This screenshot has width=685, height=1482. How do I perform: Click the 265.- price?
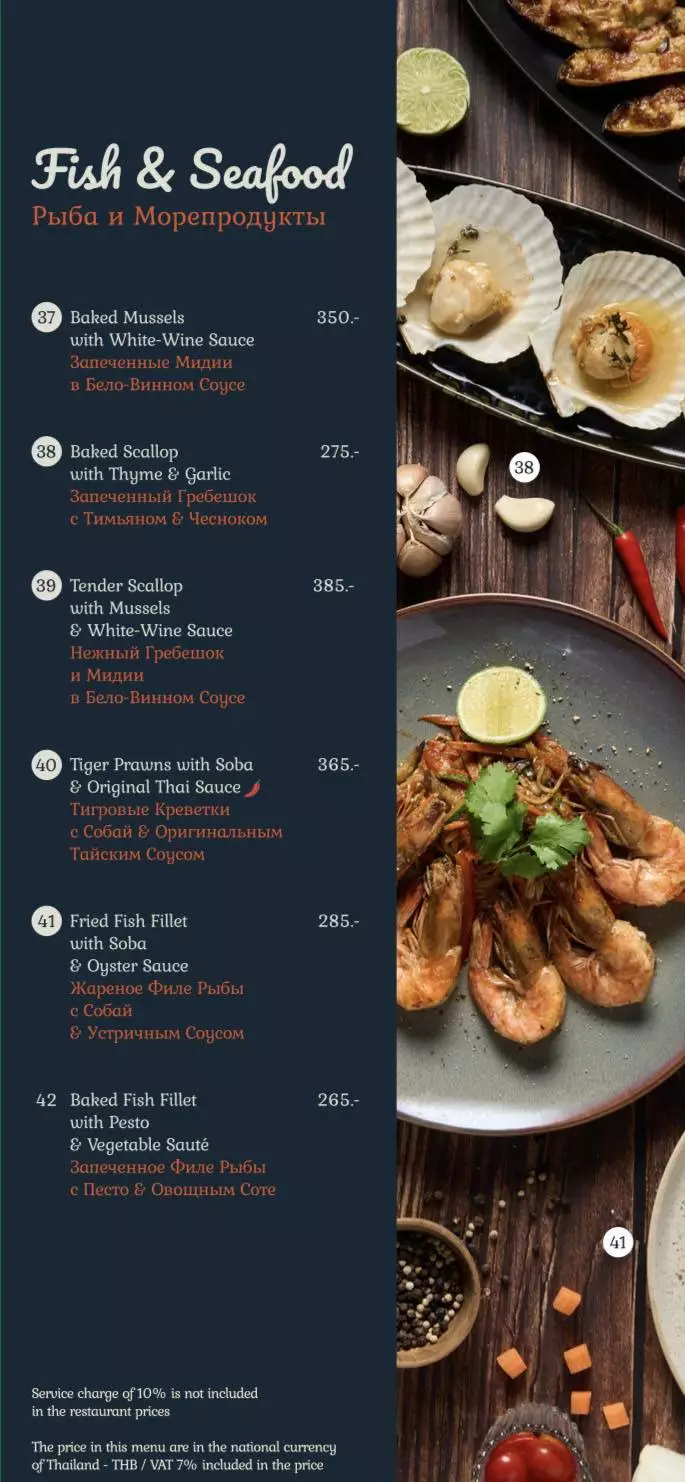[338, 1100]
